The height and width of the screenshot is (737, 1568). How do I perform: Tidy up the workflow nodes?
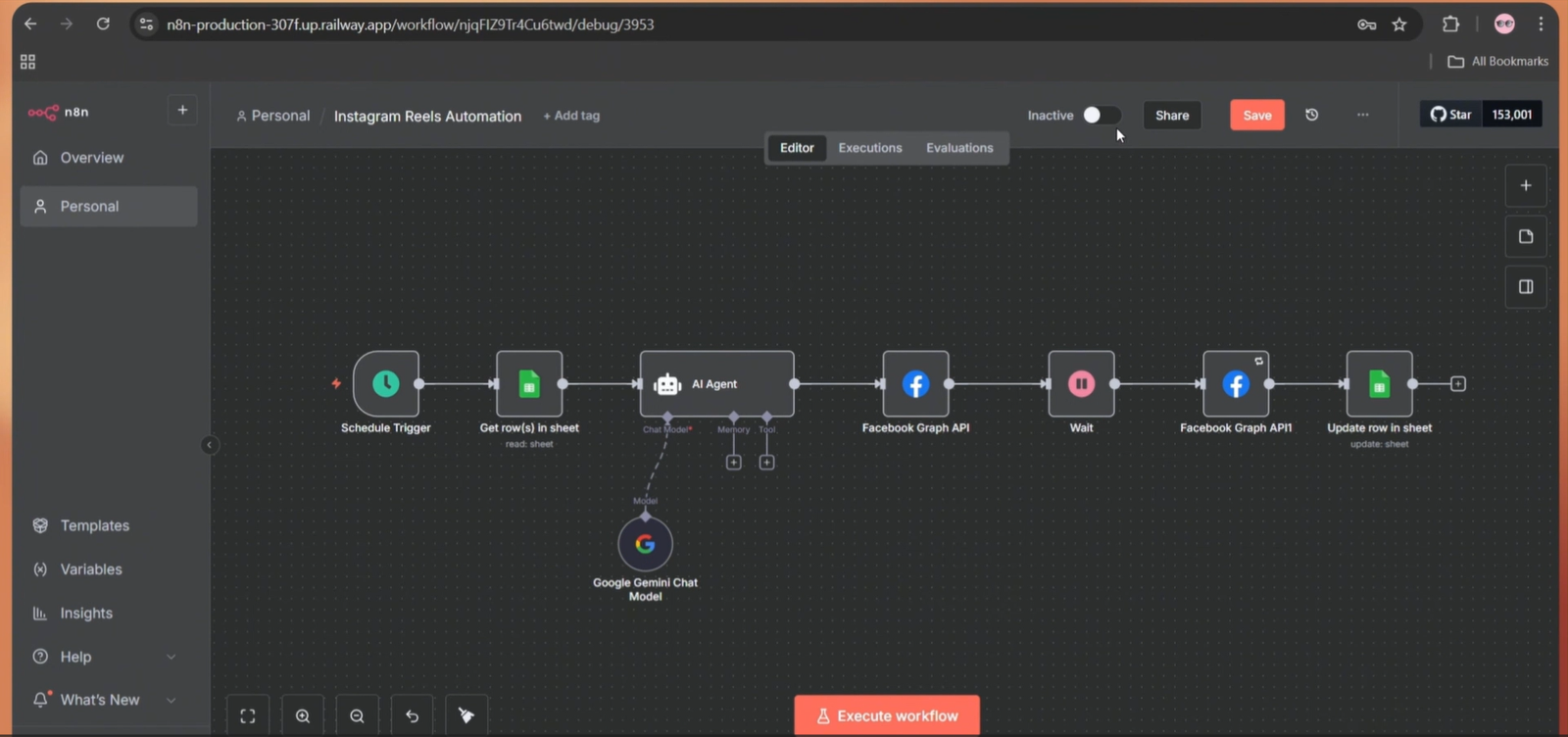pos(466,716)
